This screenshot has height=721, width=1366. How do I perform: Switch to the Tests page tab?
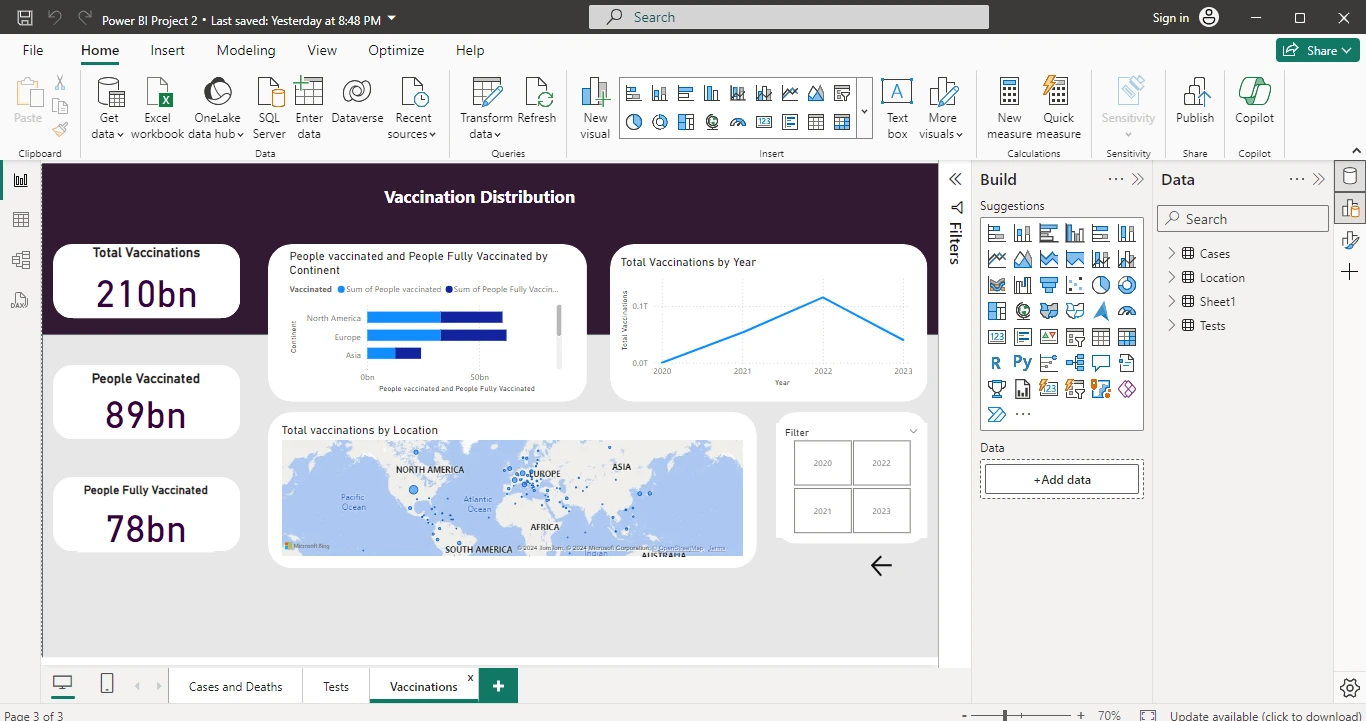point(336,687)
